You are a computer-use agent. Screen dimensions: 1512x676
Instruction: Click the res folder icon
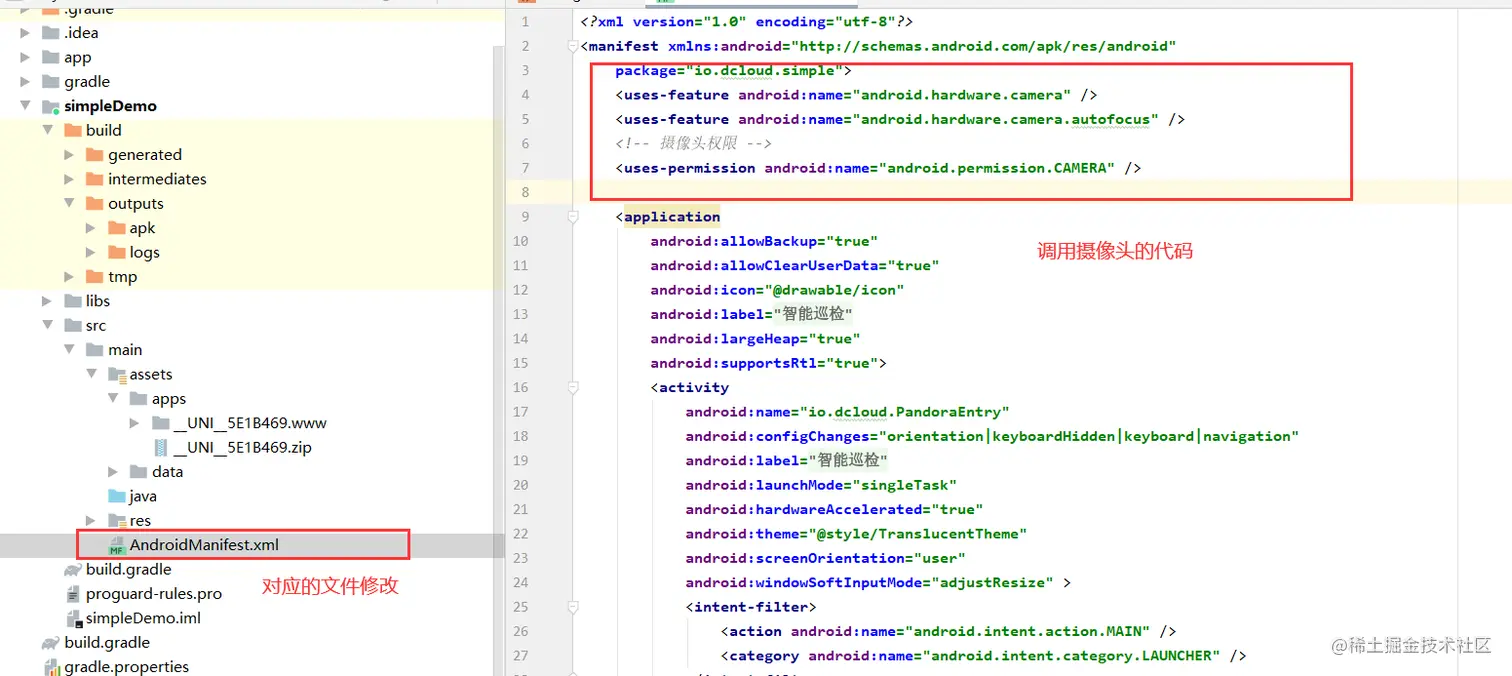click(117, 520)
